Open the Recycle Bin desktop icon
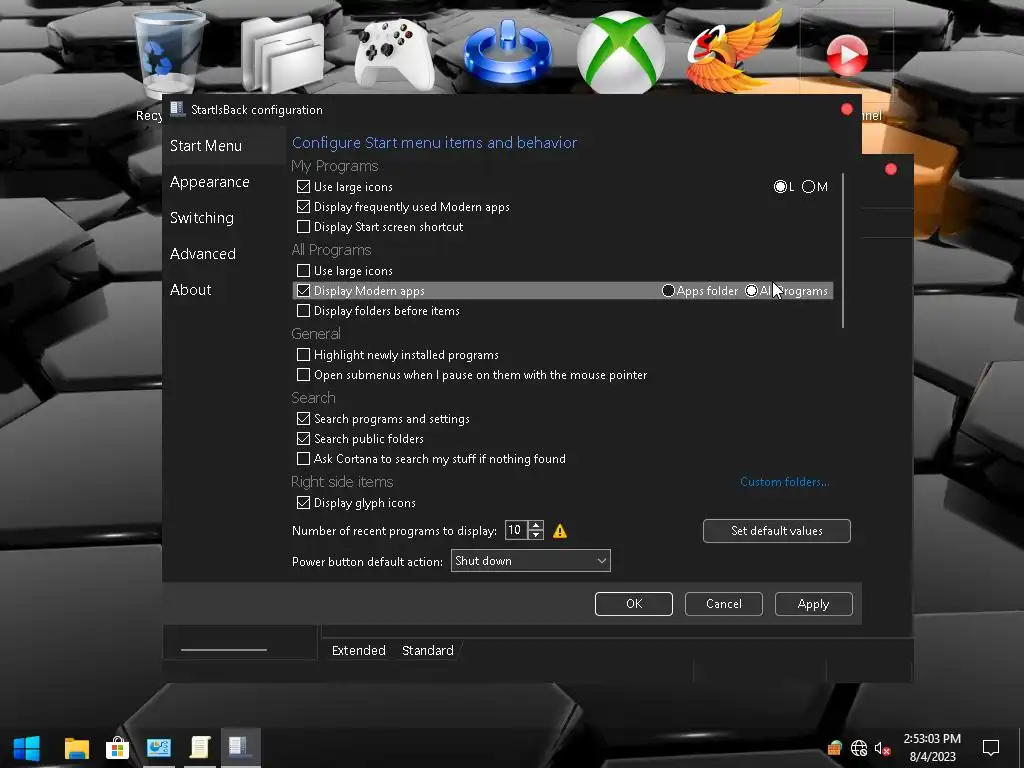The width and height of the screenshot is (1024, 768). point(168,56)
